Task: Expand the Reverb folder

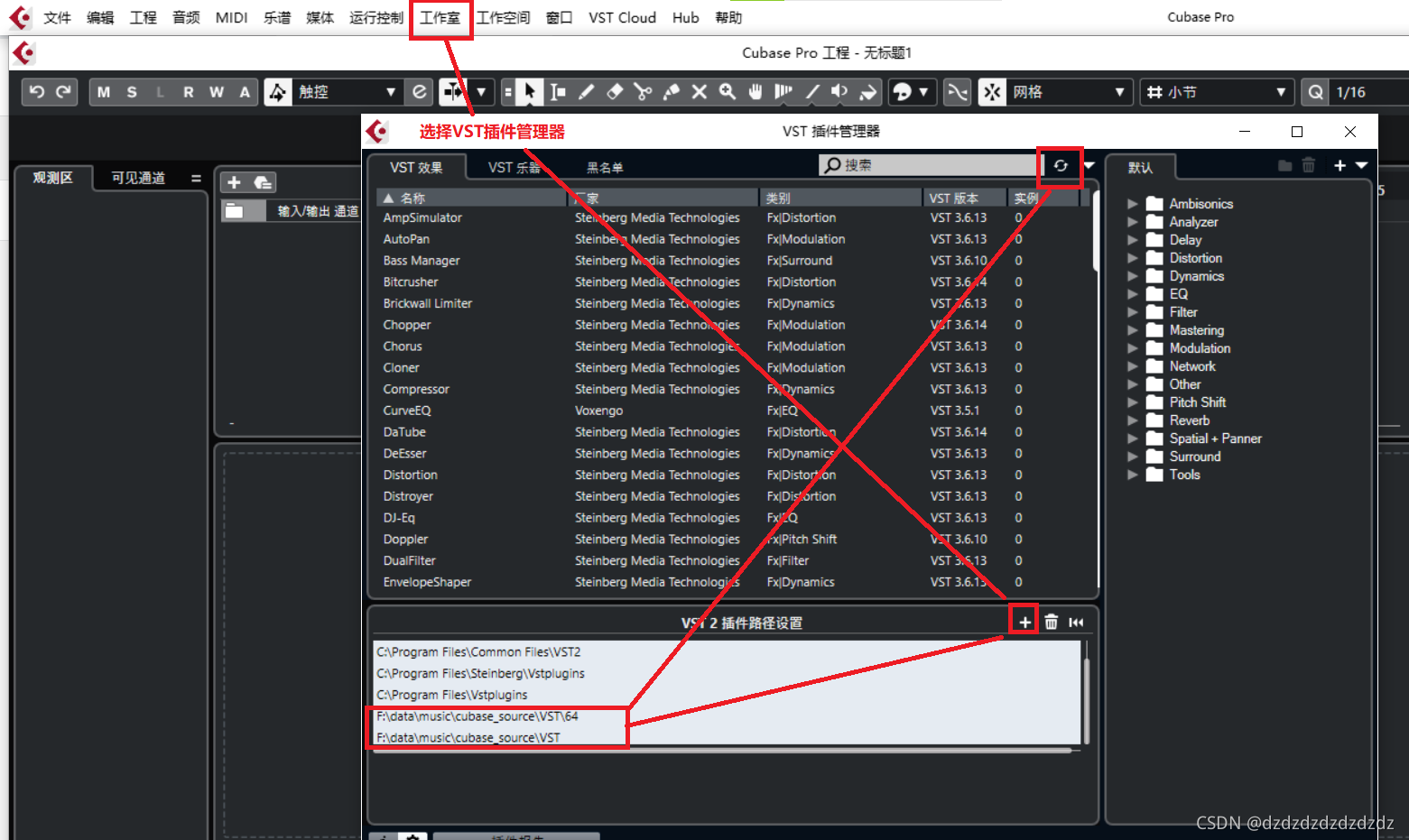Action: (x=1133, y=420)
